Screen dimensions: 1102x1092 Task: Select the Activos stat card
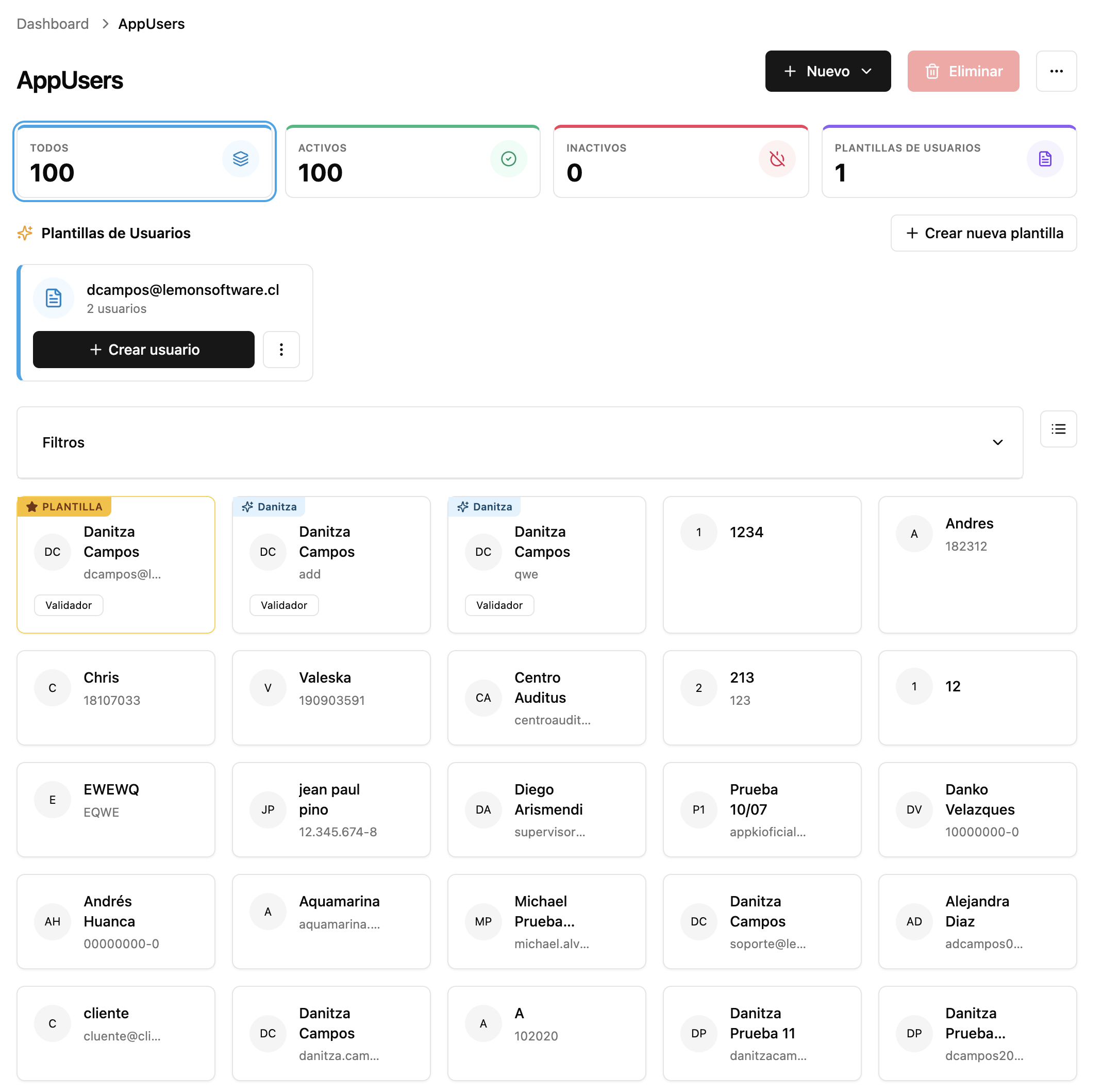pyautogui.click(x=412, y=161)
